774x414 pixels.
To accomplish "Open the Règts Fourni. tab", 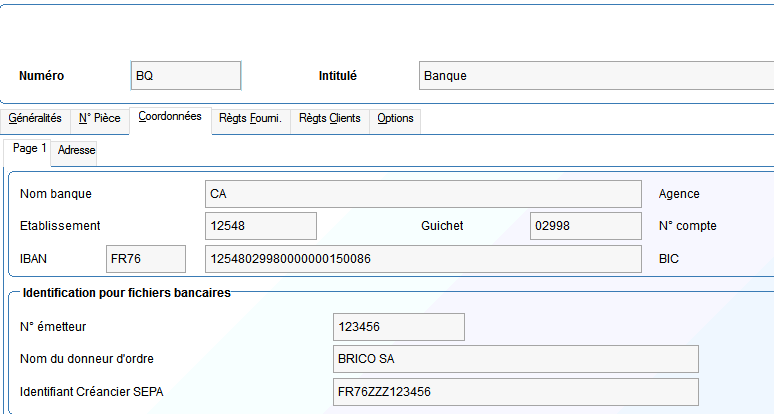I will (251, 118).
